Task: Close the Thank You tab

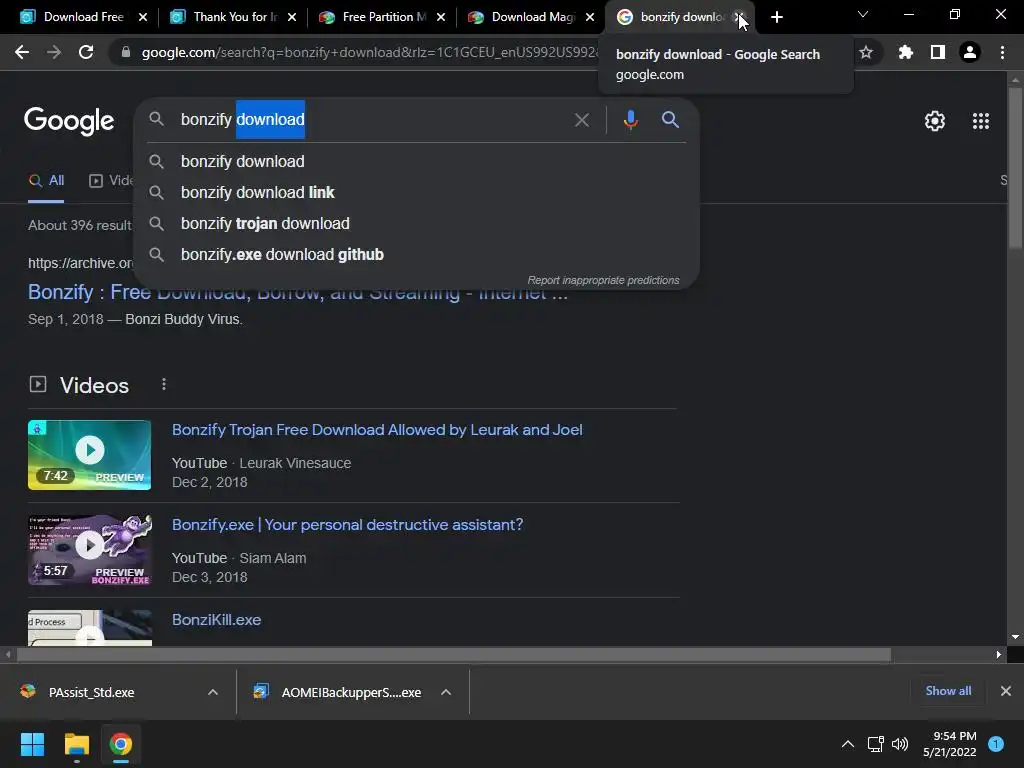Action: coord(292,18)
